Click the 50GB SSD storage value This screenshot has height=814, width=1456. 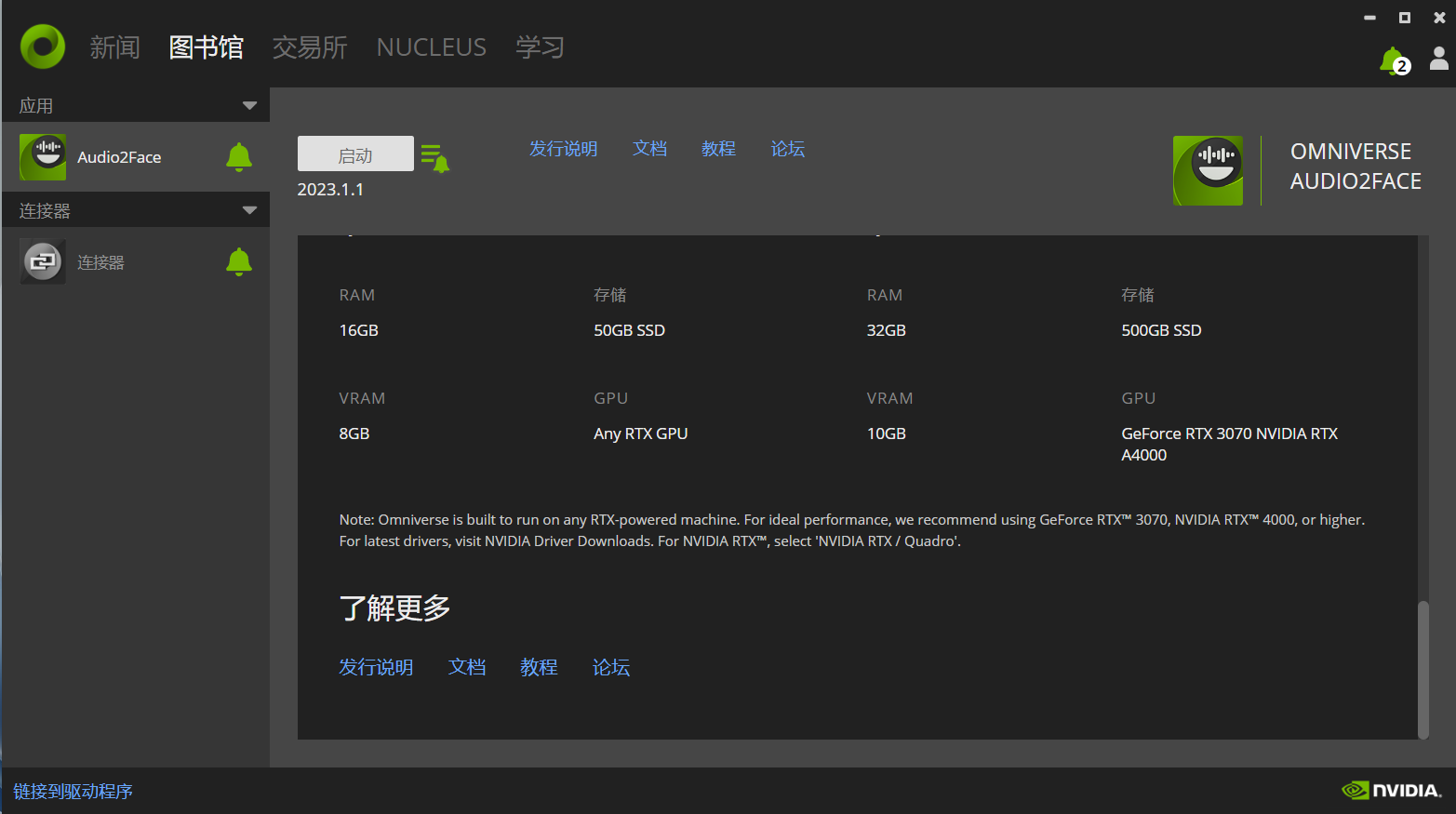(630, 330)
